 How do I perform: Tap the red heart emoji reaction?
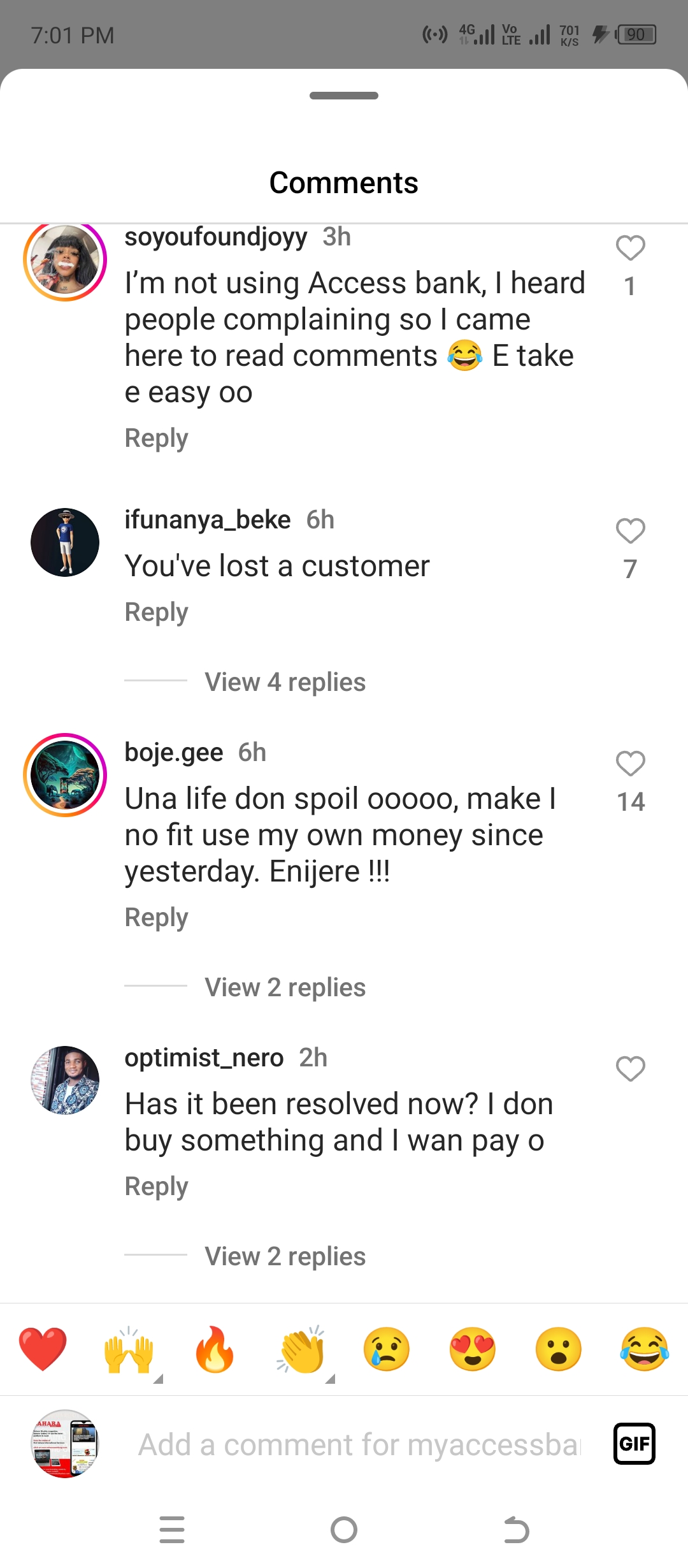pos(43,1349)
